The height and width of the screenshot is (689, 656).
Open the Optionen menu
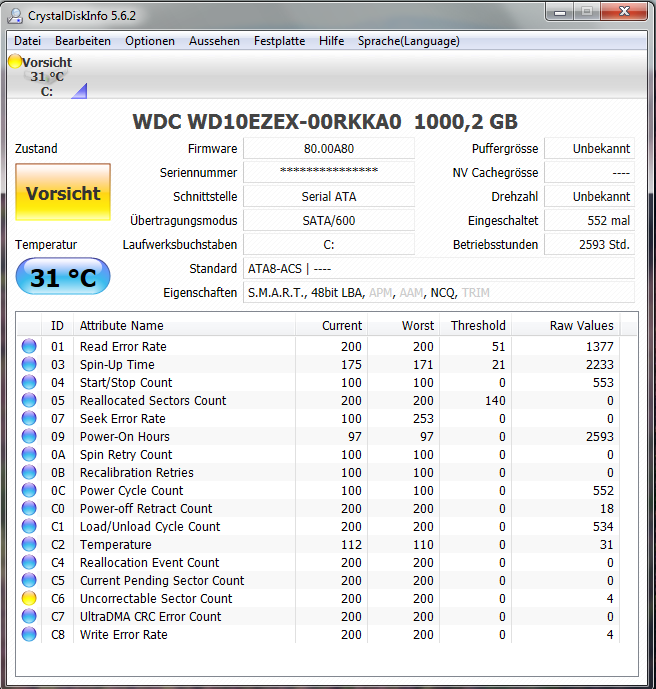coord(150,41)
